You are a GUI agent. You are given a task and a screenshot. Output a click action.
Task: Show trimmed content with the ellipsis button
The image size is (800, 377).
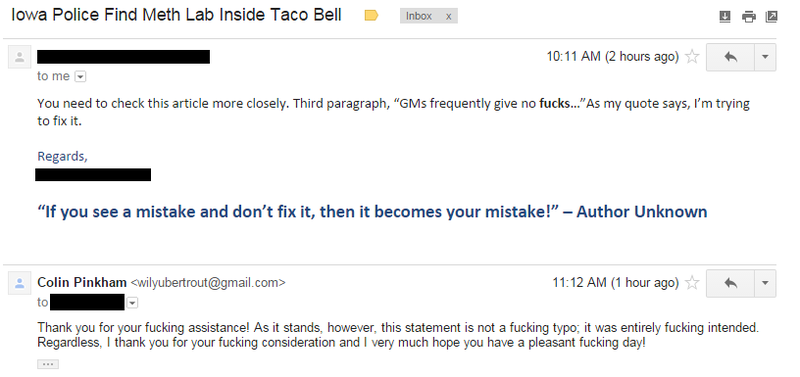click(x=48, y=364)
